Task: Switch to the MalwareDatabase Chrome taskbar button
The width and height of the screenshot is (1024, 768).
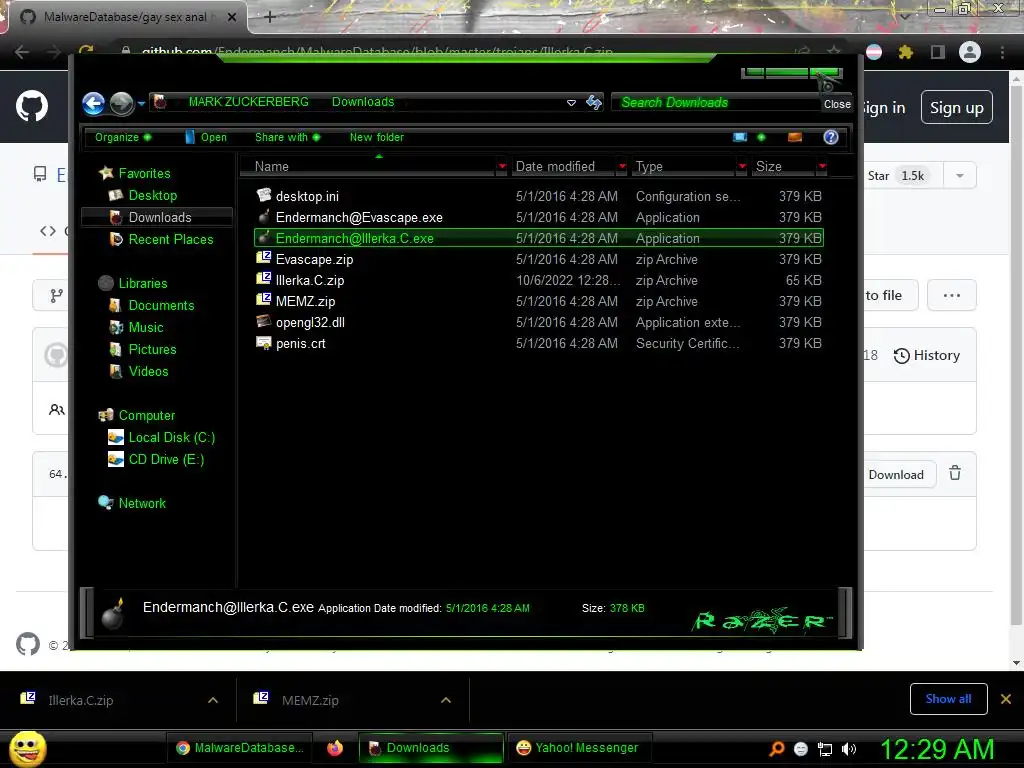Action: pos(239,748)
